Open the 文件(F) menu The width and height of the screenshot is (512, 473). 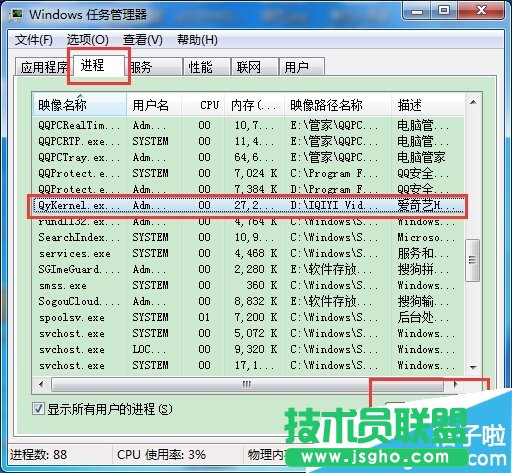click(34, 40)
